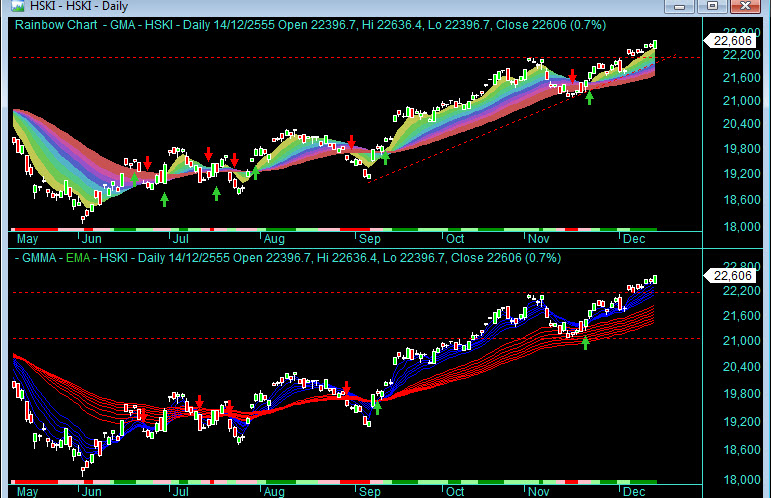Click 'Nov' on the Rainbow pane date axis
This screenshot has height=498, width=771.
pos(538,239)
